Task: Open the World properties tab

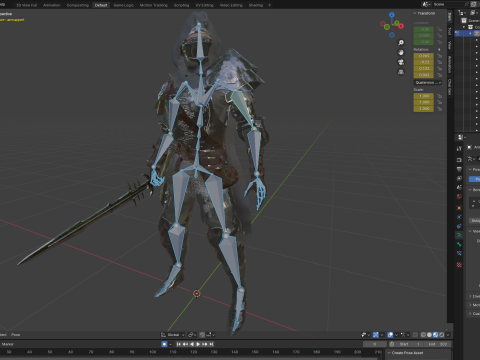Action: (x=459, y=197)
